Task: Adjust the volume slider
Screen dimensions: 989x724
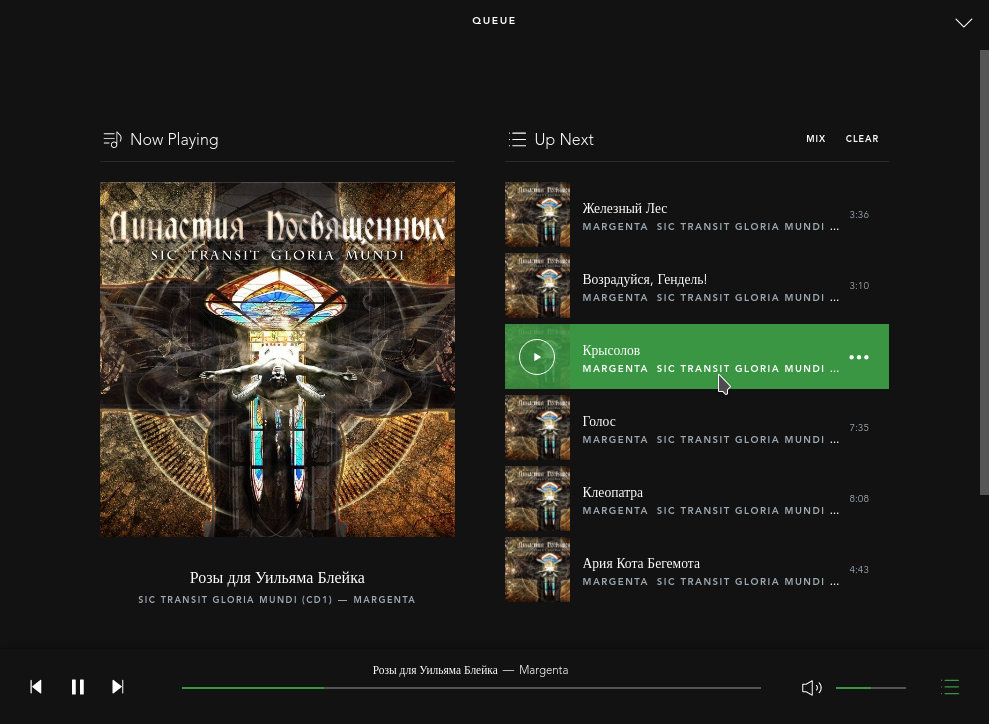Action: point(870,687)
